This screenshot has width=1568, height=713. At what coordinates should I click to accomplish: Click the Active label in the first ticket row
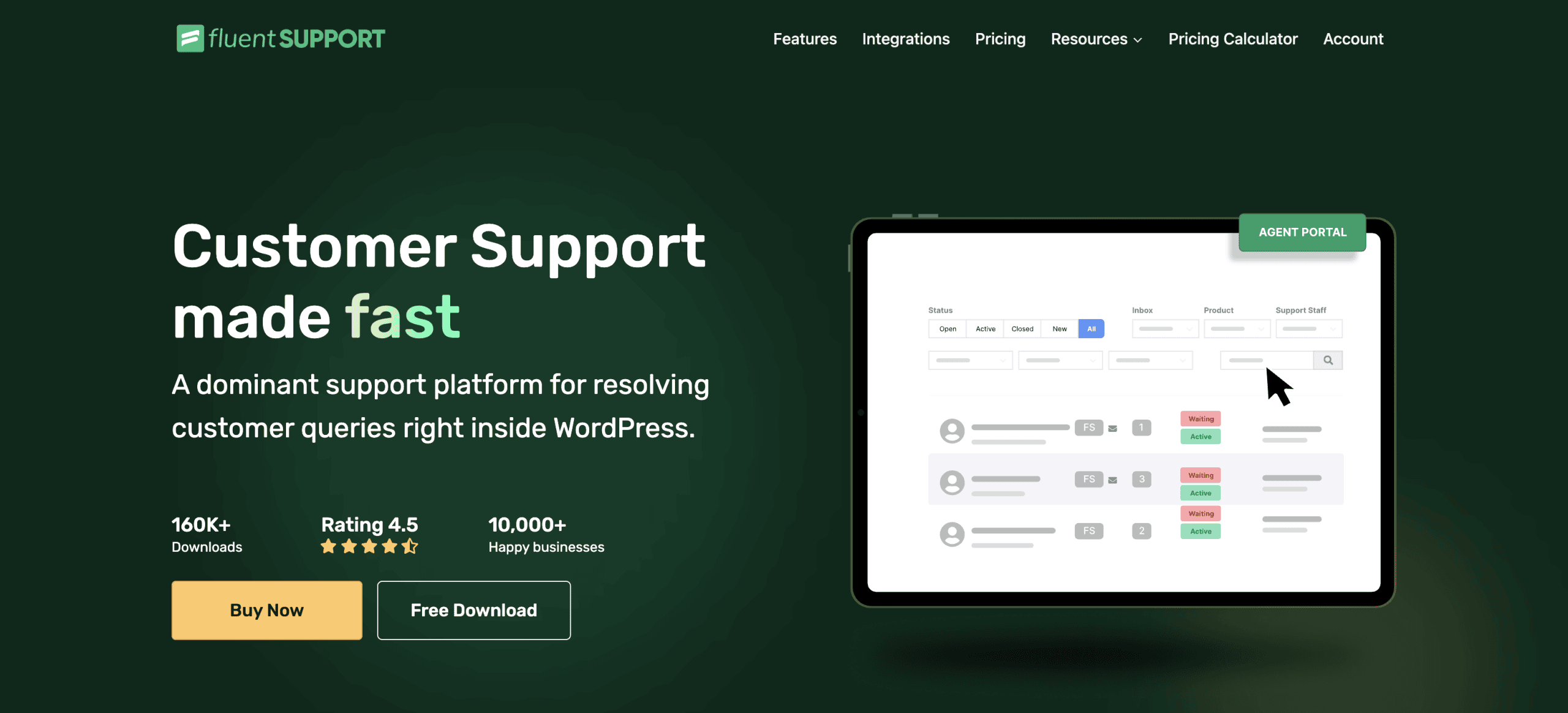(1200, 437)
